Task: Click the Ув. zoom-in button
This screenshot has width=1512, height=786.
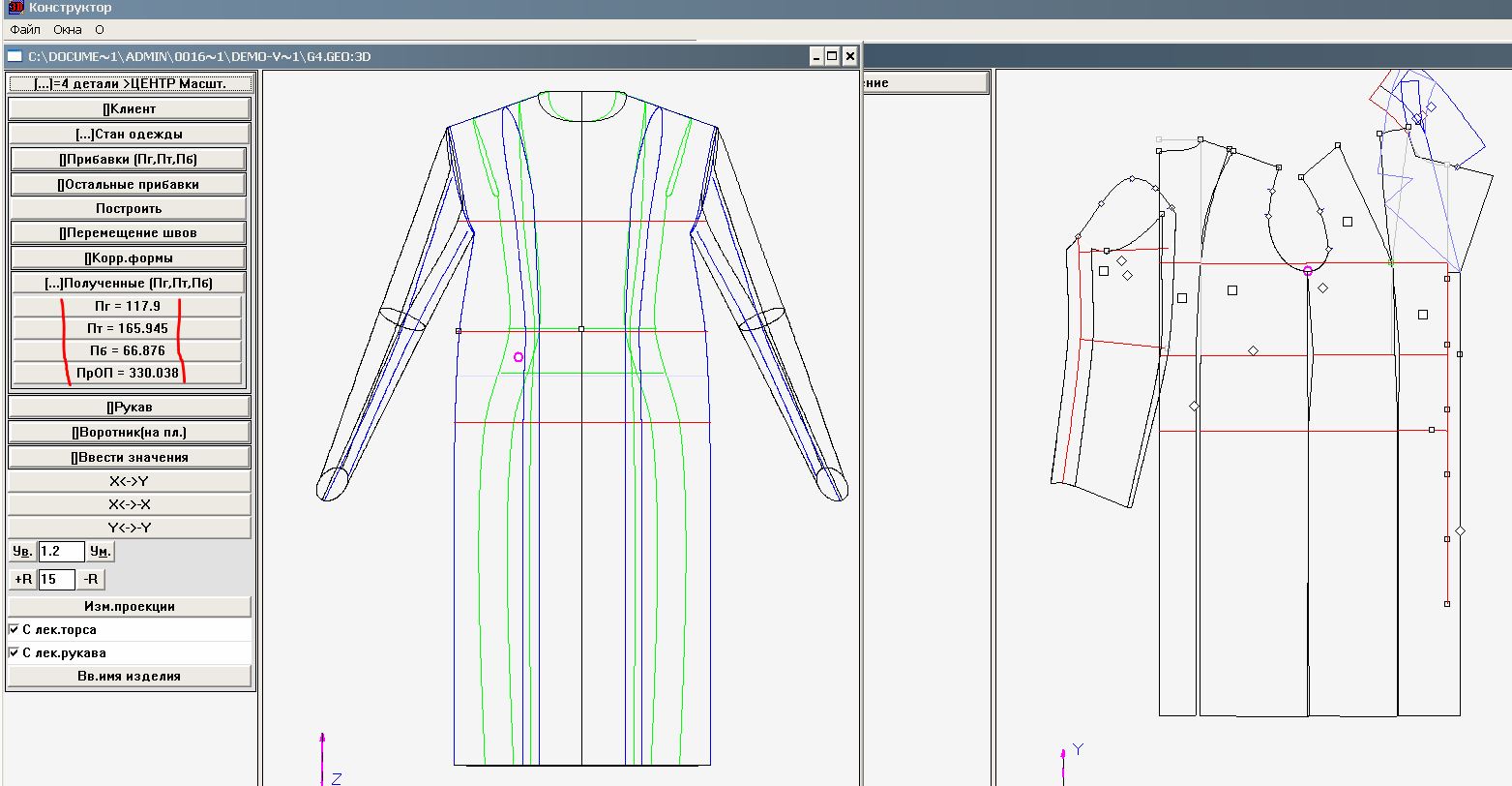Action: (x=21, y=552)
